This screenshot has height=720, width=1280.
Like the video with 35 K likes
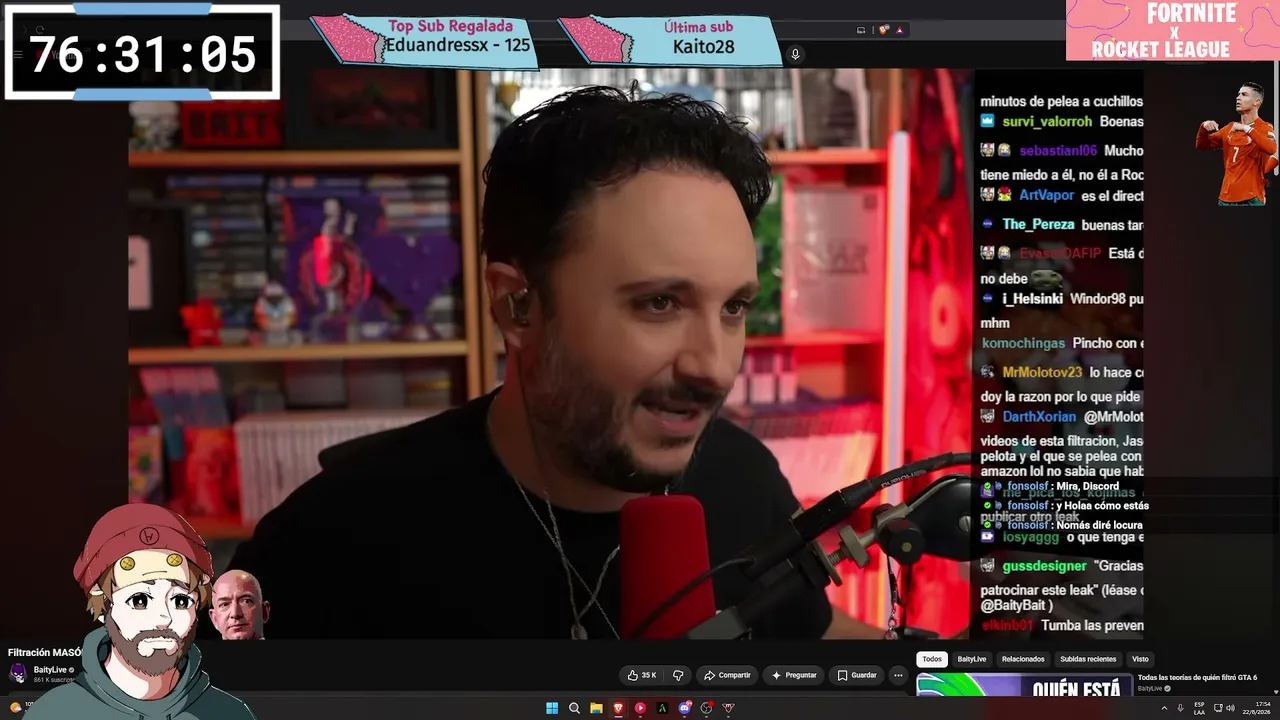[642, 675]
